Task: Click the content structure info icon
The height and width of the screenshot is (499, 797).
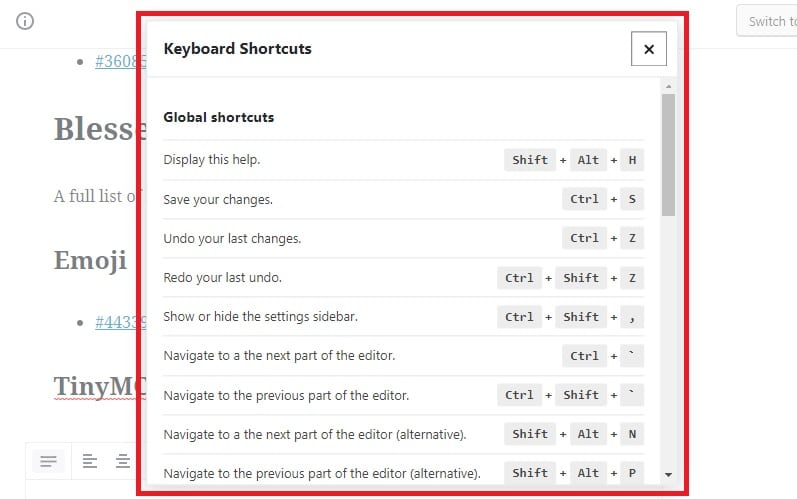Action: [x=25, y=21]
